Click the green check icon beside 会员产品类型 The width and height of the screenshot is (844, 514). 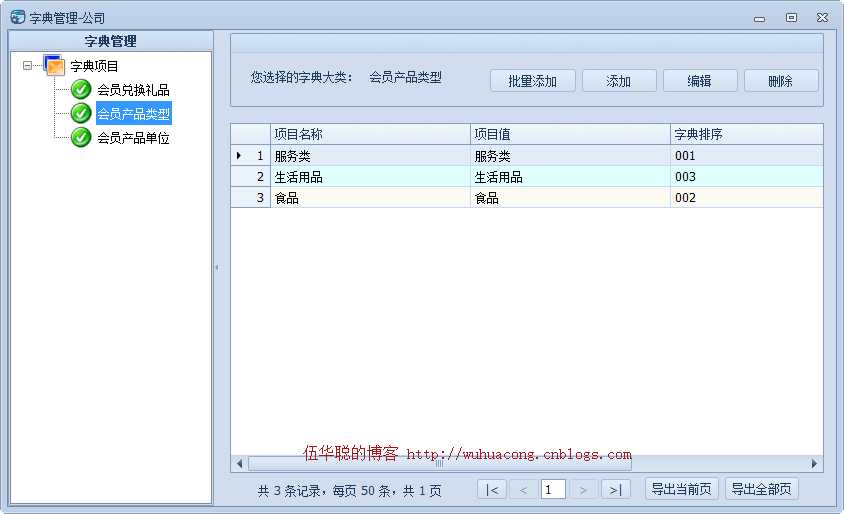[x=81, y=113]
